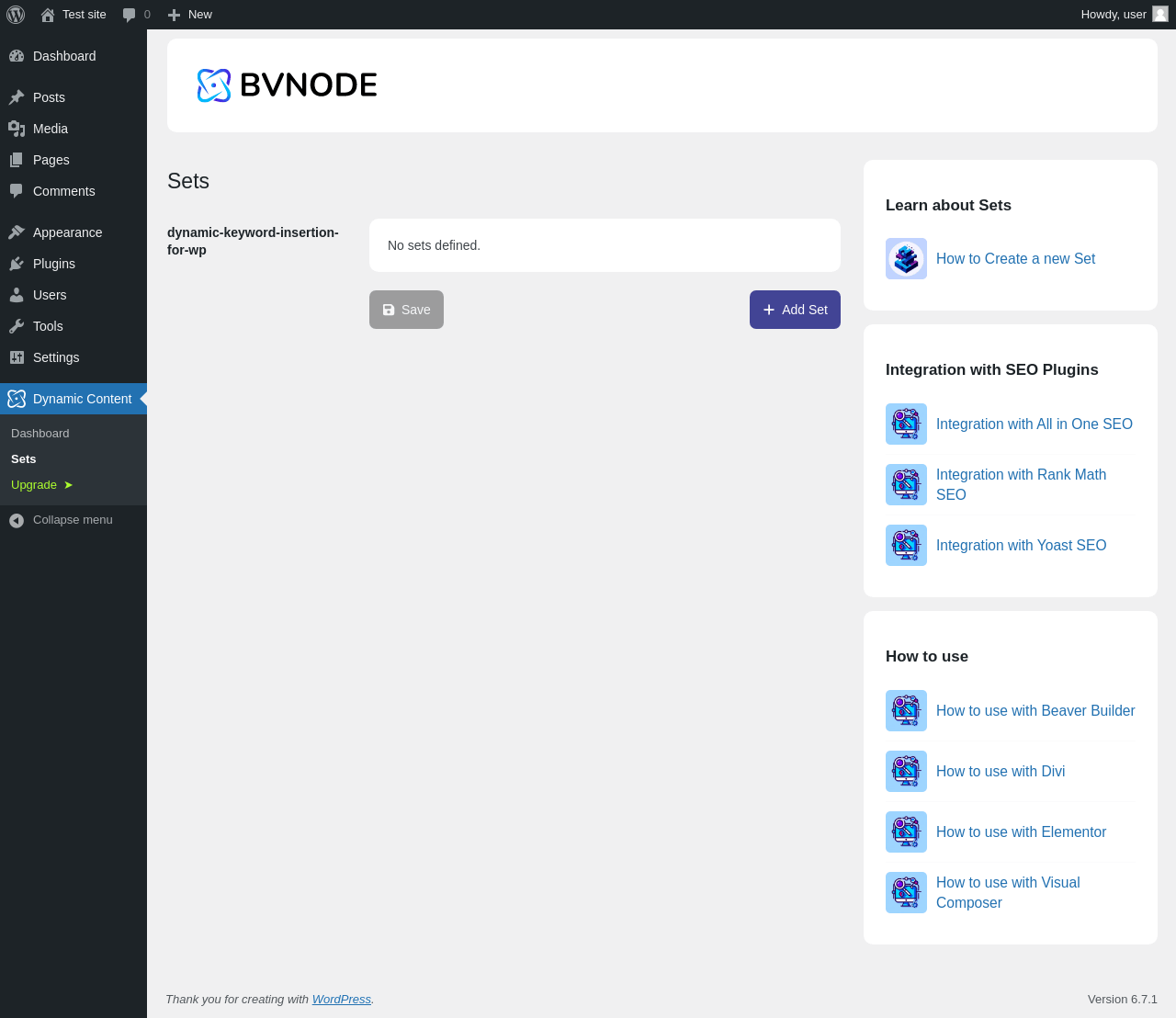Click the Media icon in the sidebar

(x=17, y=129)
